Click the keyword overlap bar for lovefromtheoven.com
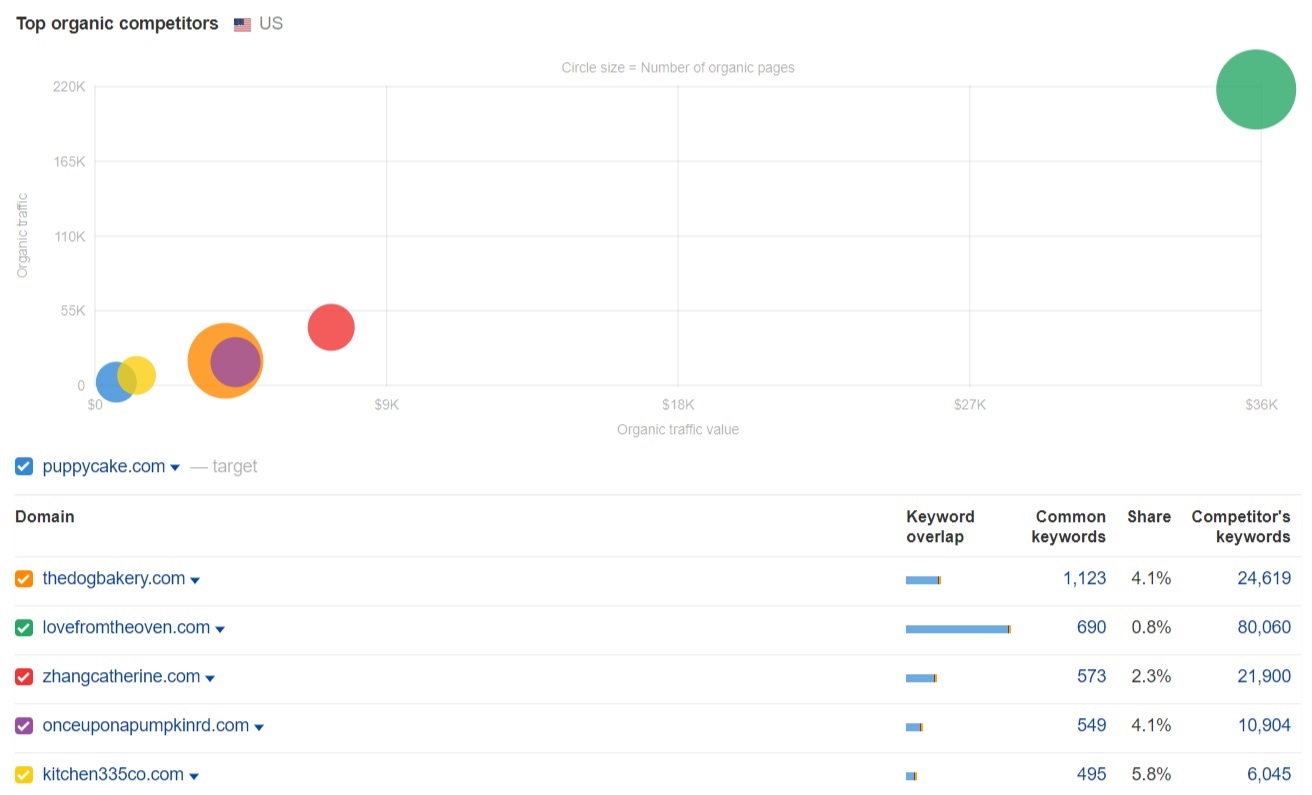Image resolution: width=1312 pixels, height=795 pixels. click(x=957, y=629)
